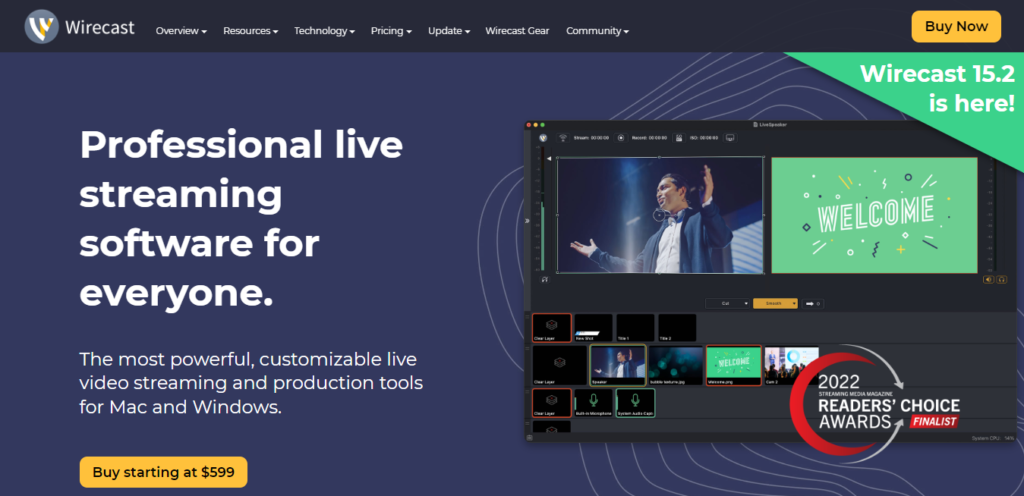Select the Cam 2 shot
Viewport: 1024px width, 496px height.
(792, 365)
